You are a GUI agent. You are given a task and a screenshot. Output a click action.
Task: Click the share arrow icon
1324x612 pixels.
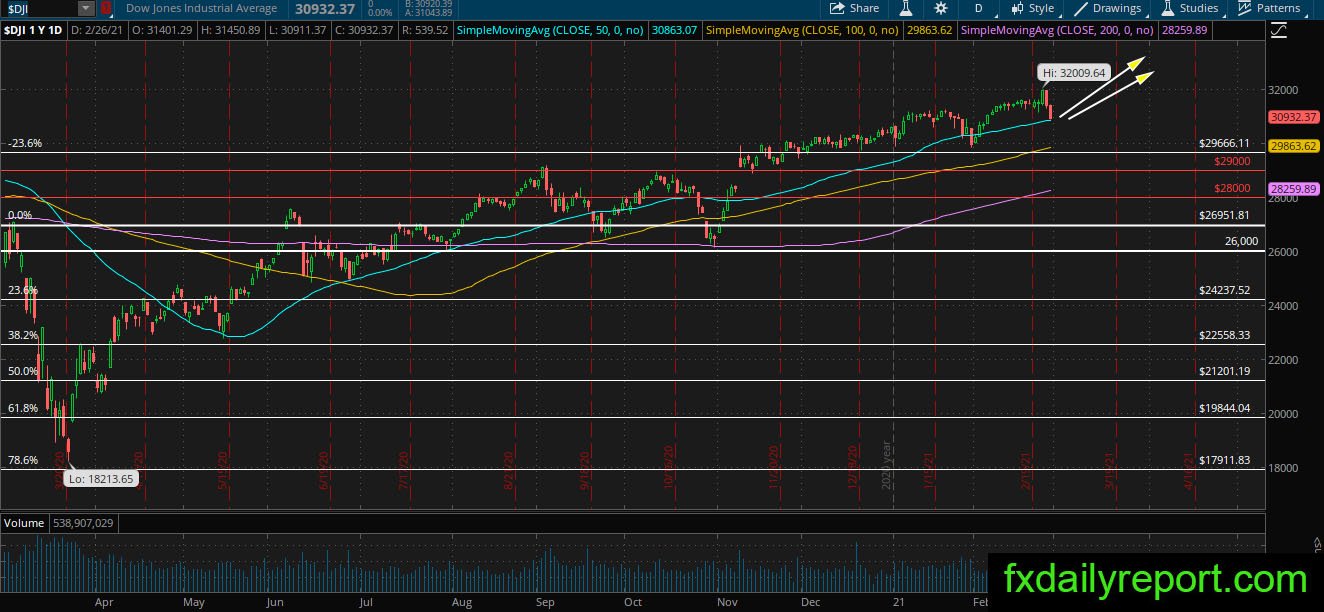coord(837,8)
